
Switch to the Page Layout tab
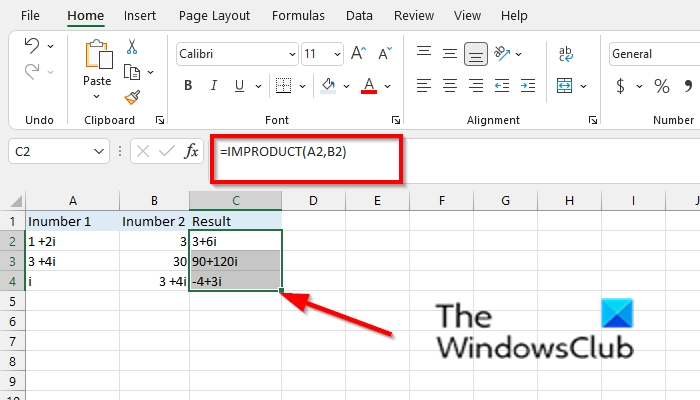point(214,16)
